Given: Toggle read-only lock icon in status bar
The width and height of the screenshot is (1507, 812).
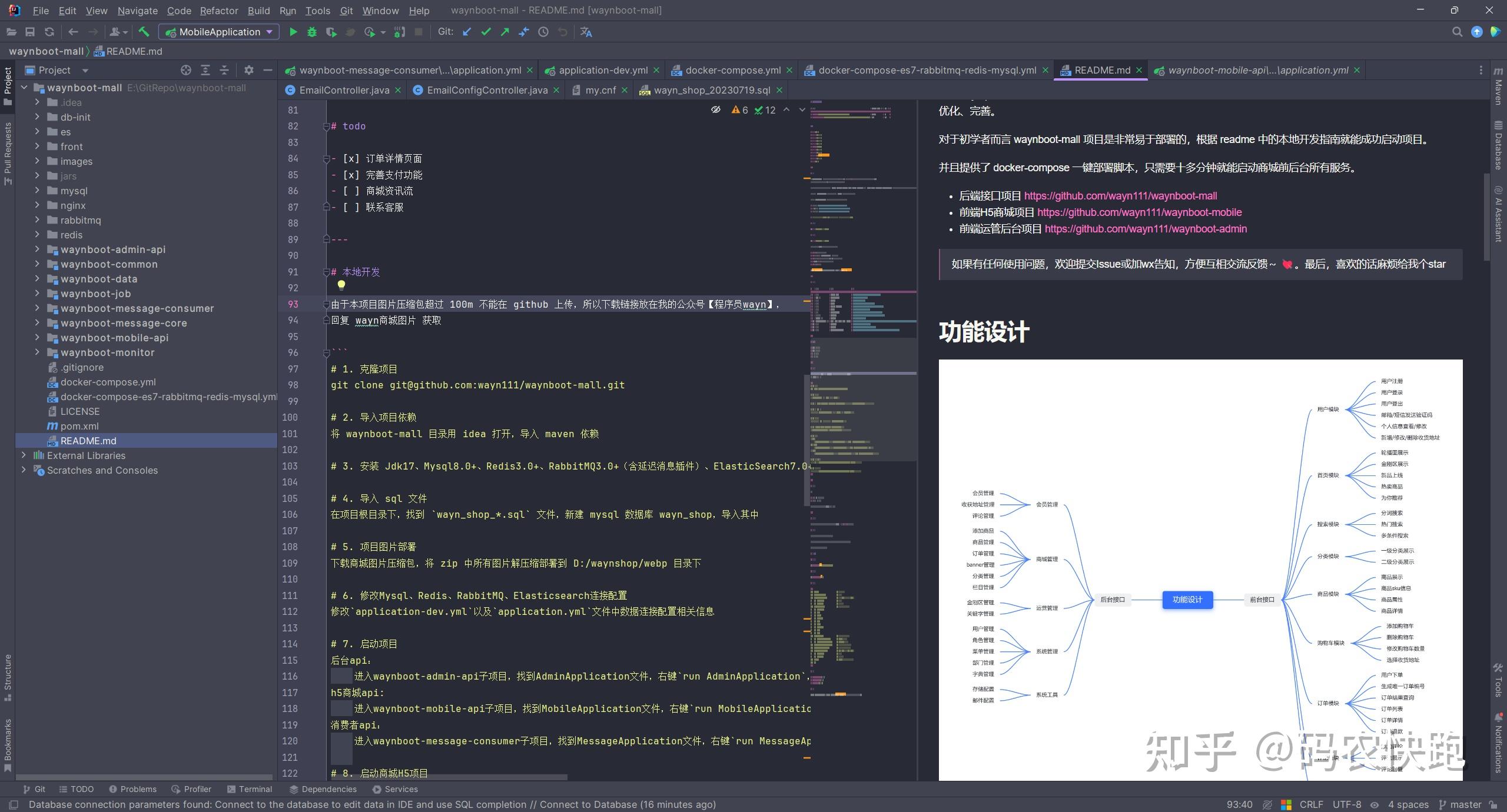Looking at the screenshot, I should [x=1493, y=804].
